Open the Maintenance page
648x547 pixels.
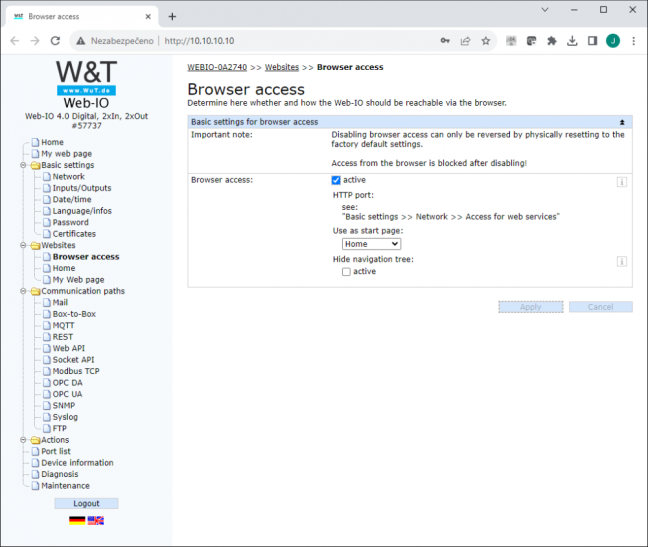point(65,486)
